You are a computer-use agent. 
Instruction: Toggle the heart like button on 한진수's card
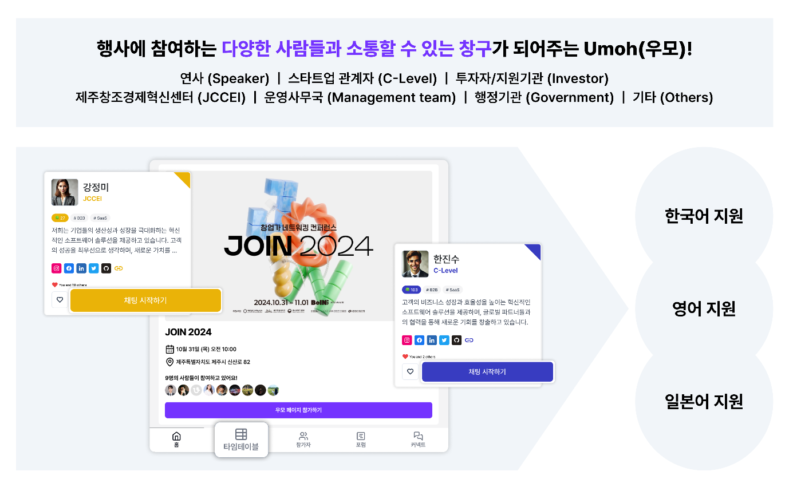click(x=409, y=372)
